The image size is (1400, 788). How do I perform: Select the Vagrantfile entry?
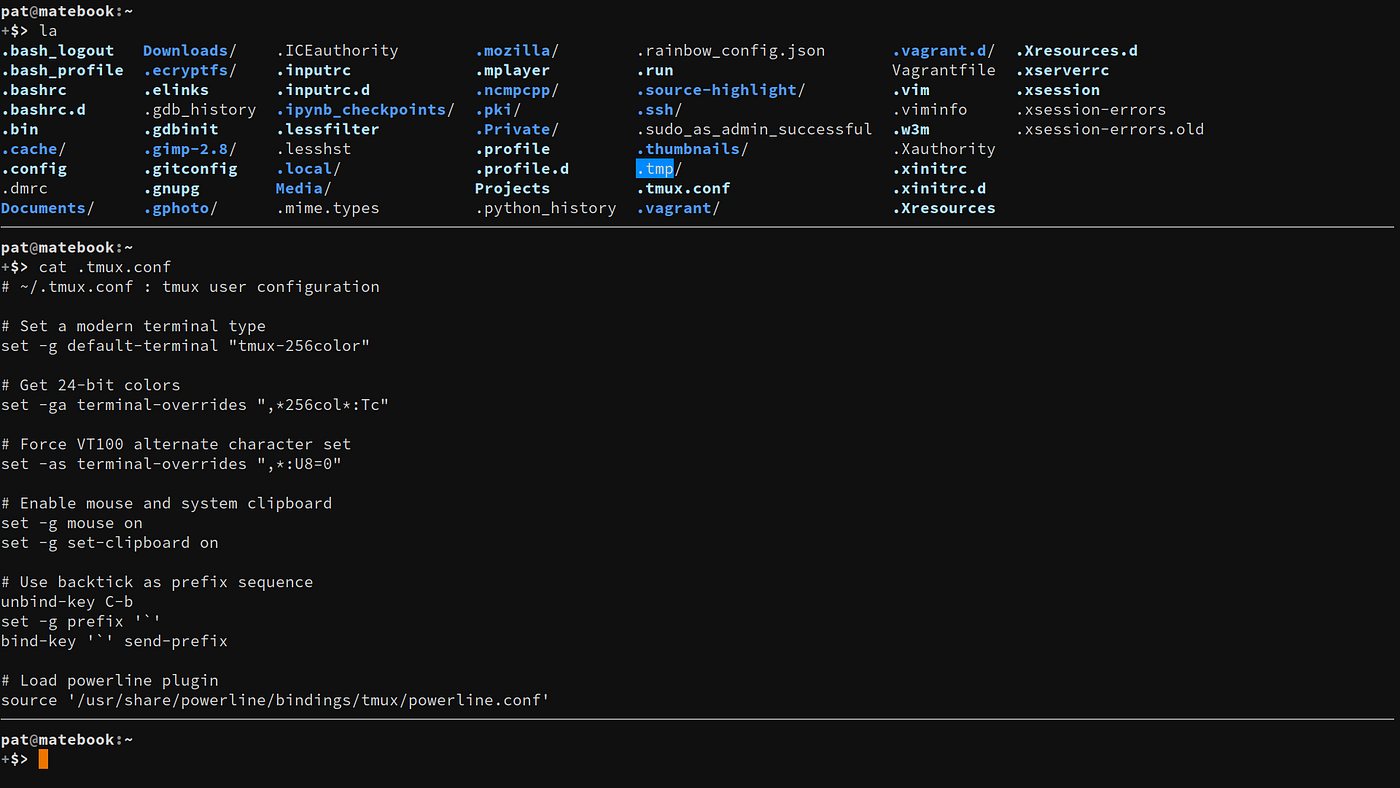point(943,70)
